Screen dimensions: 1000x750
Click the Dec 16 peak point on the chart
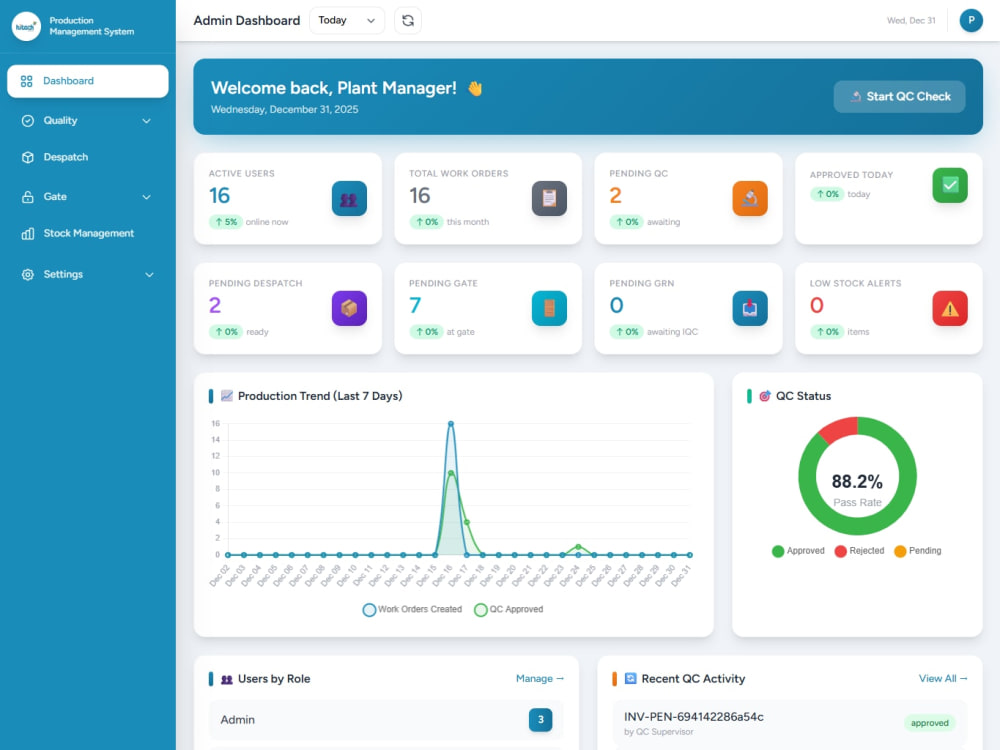click(x=451, y=423)
